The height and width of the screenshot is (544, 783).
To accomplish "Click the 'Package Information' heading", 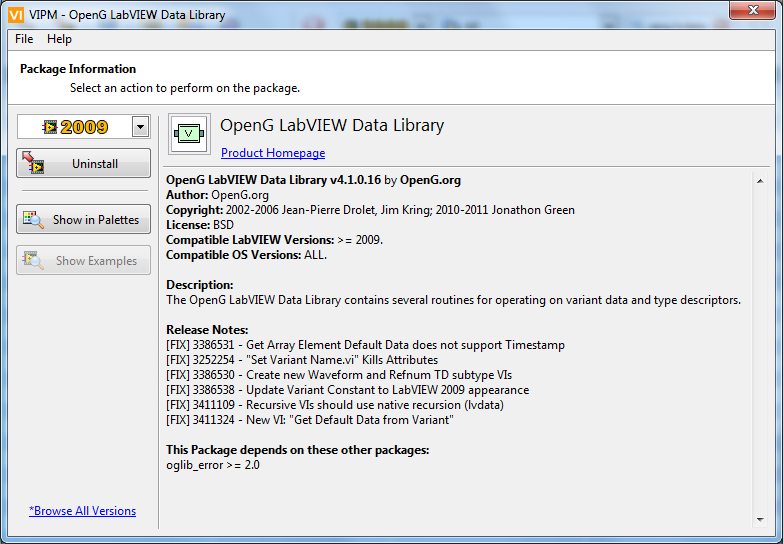I will click(x=78, y=68).
